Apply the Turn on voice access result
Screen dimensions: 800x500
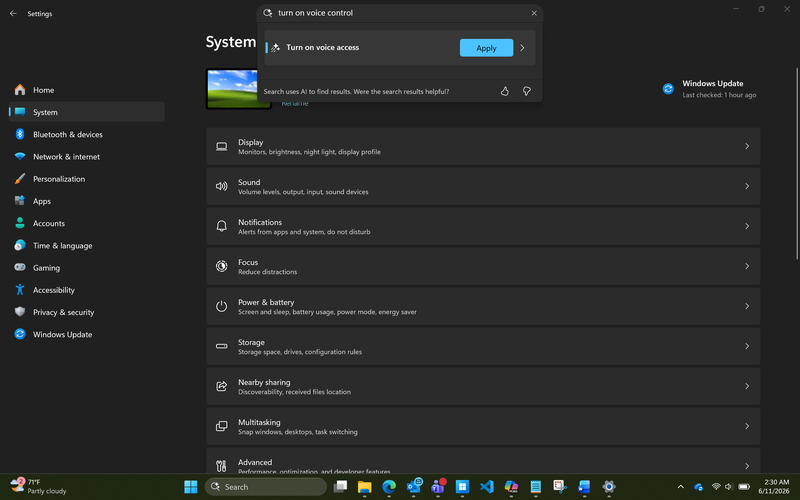pyautogui.click(x=486, y=48)
